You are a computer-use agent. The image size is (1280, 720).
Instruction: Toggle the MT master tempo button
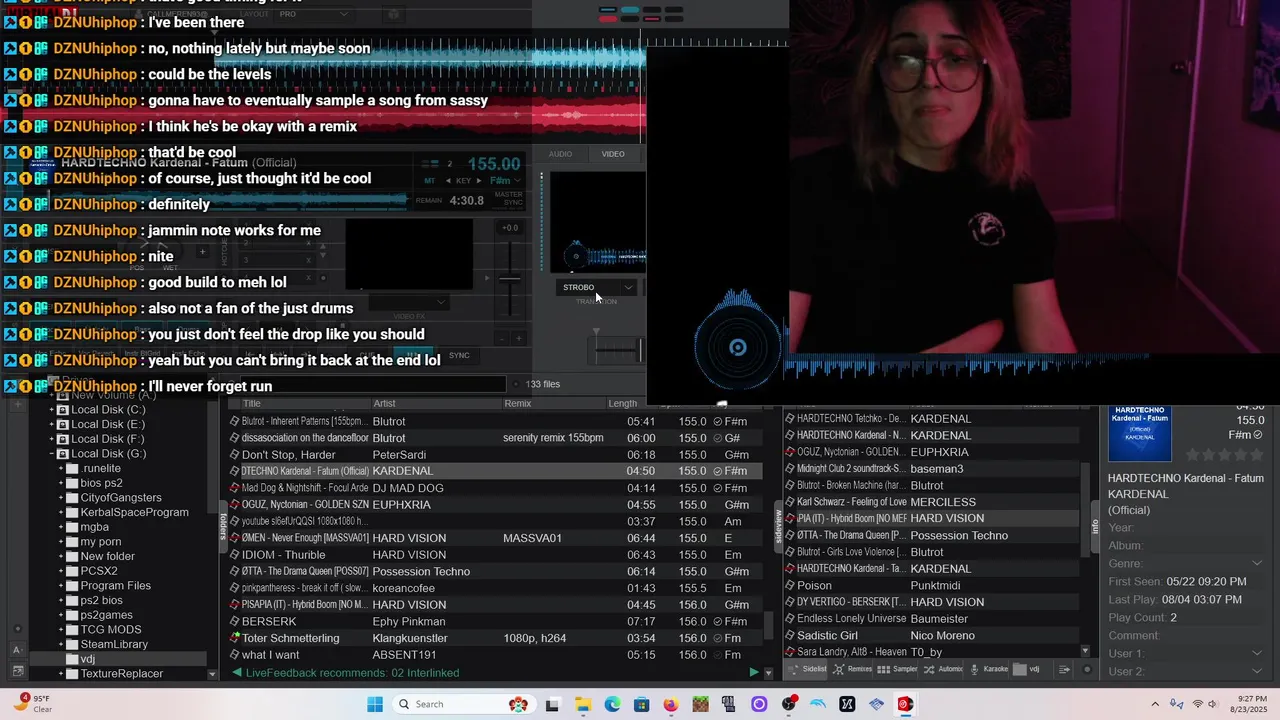430,181
